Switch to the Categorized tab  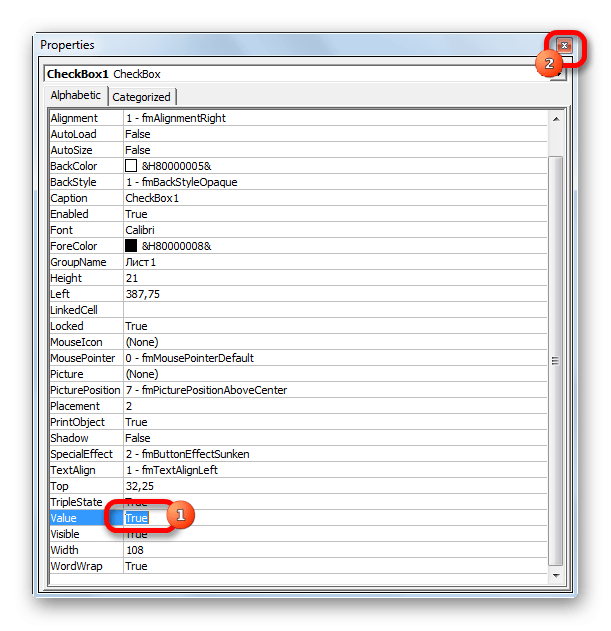coord(141,97)
